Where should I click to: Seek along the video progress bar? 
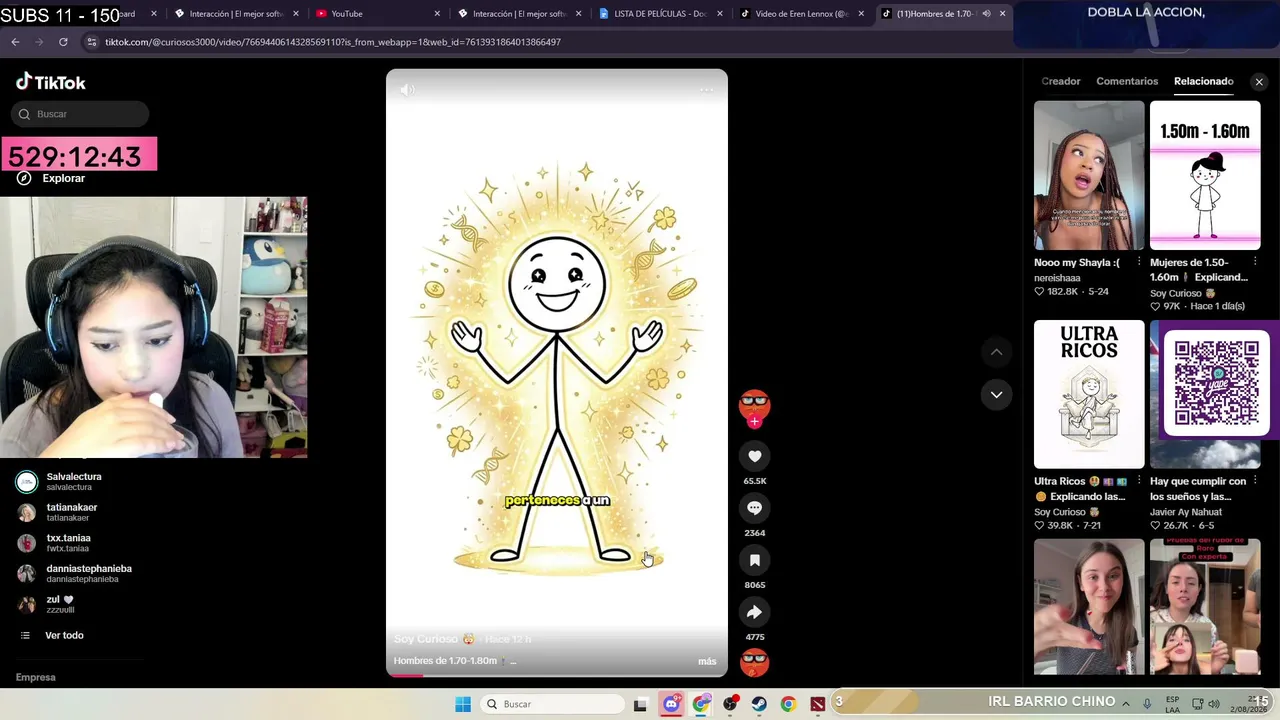[x=557, y=674]
